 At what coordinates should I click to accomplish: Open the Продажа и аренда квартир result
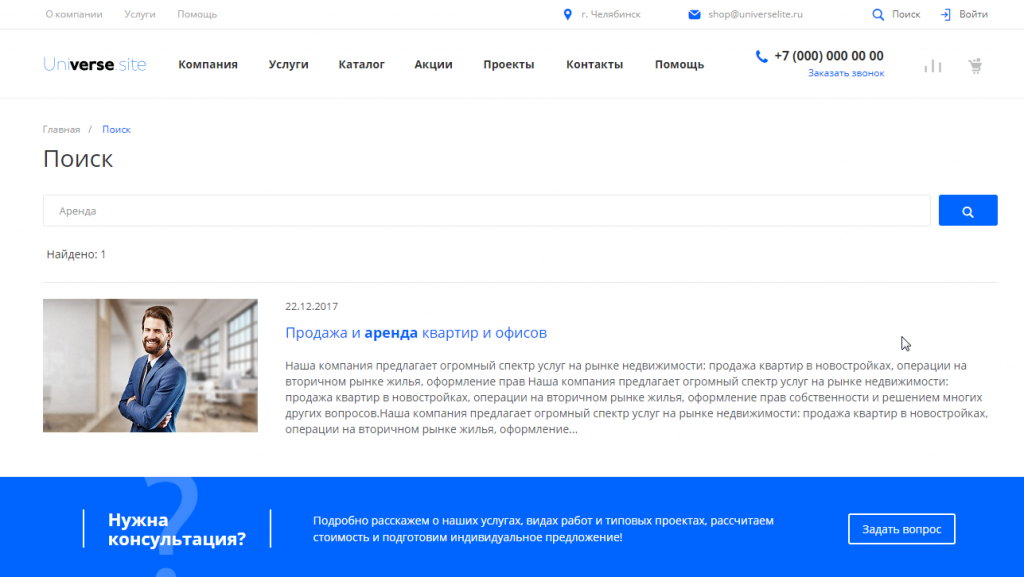[x=415, y=333]
